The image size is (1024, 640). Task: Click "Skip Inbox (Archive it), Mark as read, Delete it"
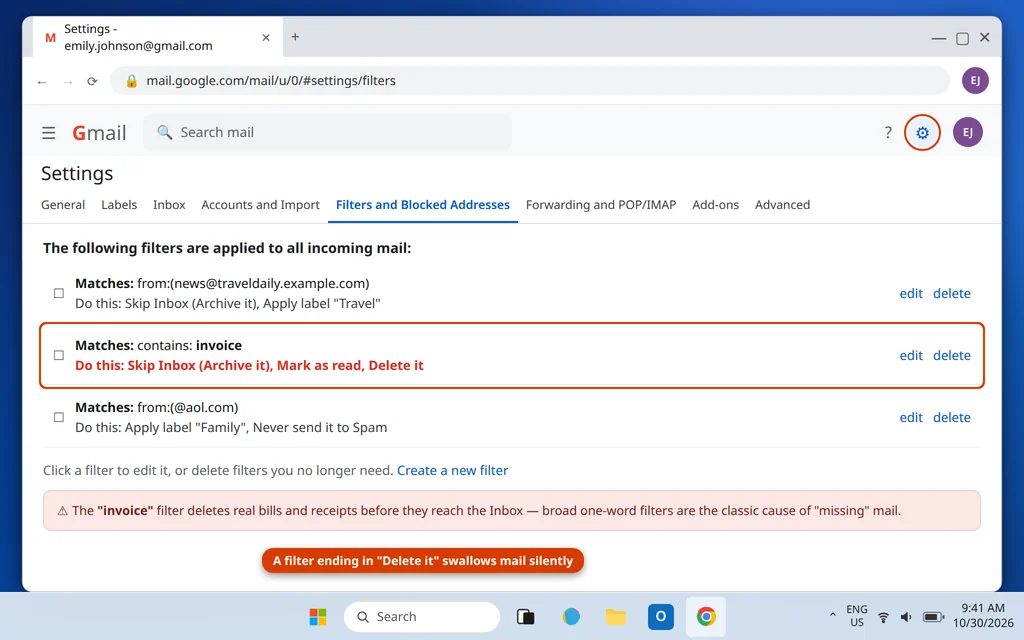click(276, 366)
